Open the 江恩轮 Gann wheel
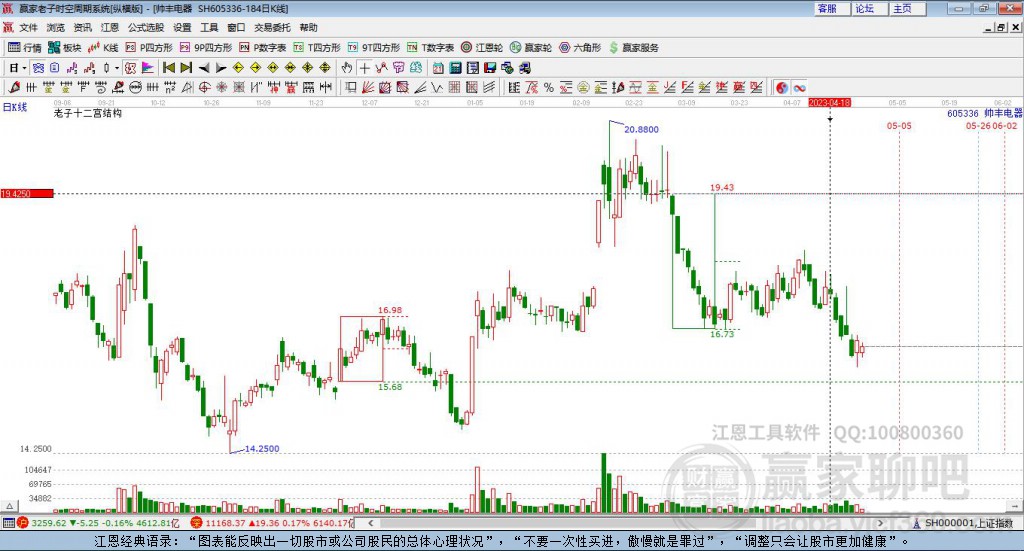The height and width of the screenshot is (551, 1024). click(x=482, y=48)
